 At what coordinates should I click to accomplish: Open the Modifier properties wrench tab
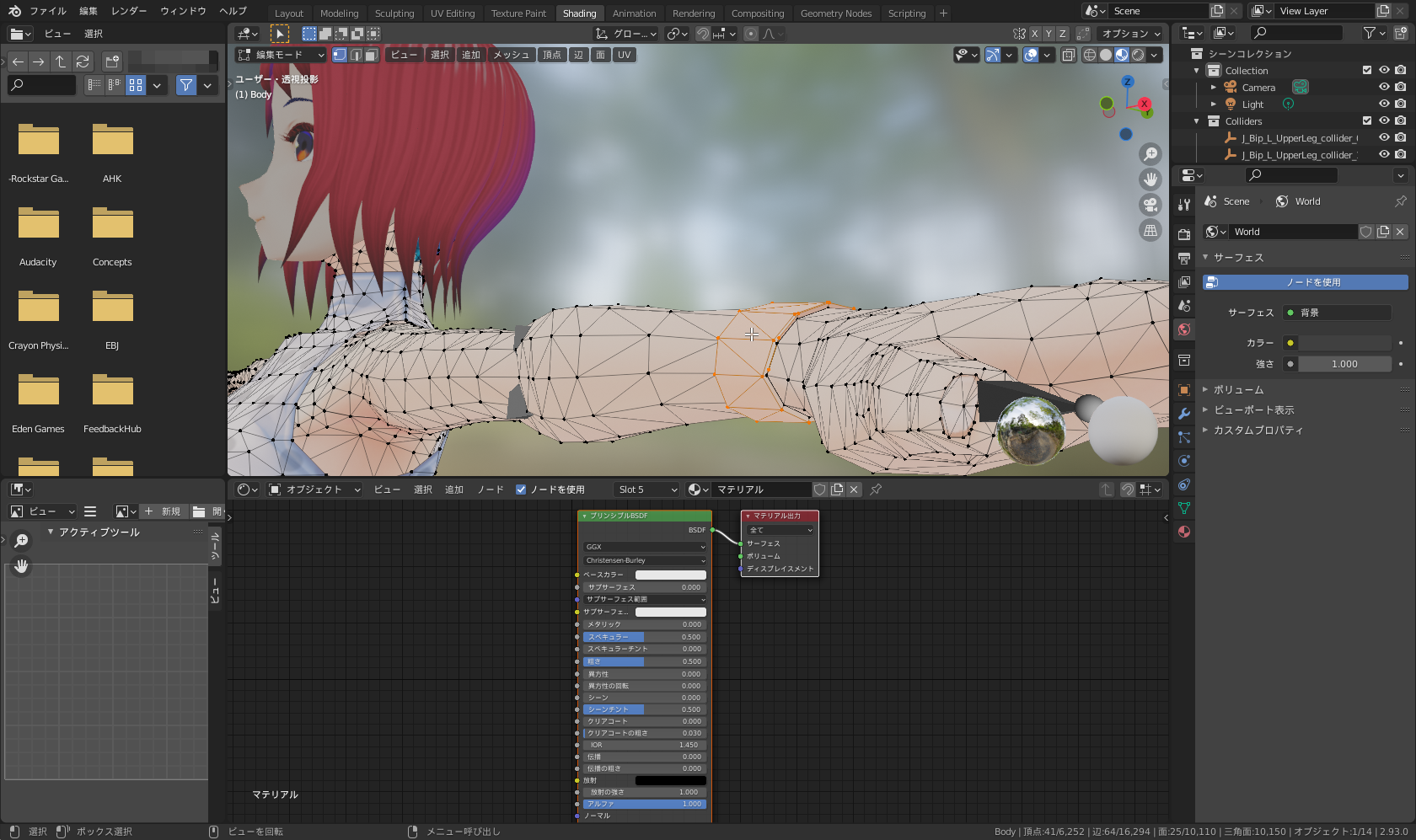point(1184,414)
